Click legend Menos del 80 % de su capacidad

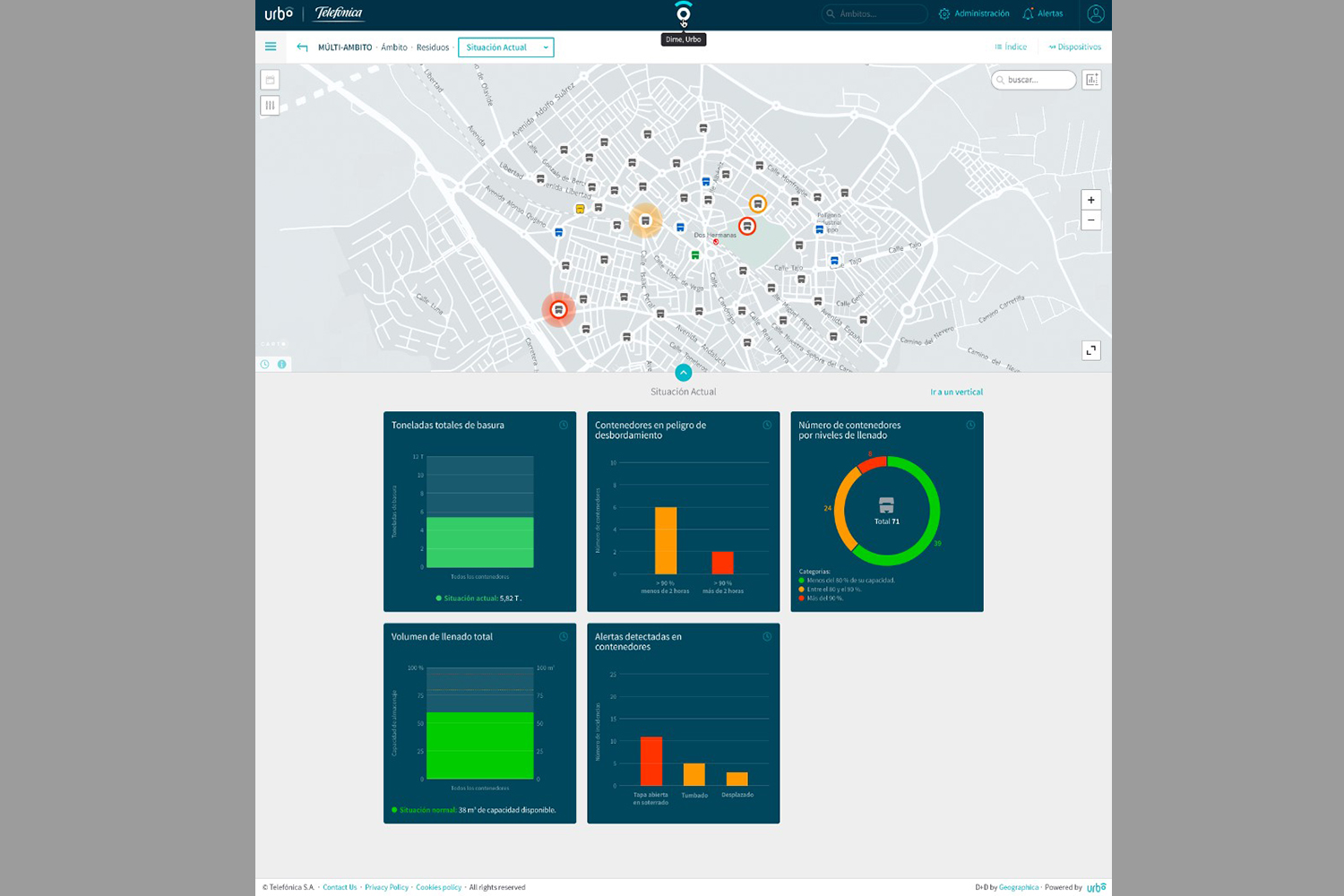coord(847,580)
